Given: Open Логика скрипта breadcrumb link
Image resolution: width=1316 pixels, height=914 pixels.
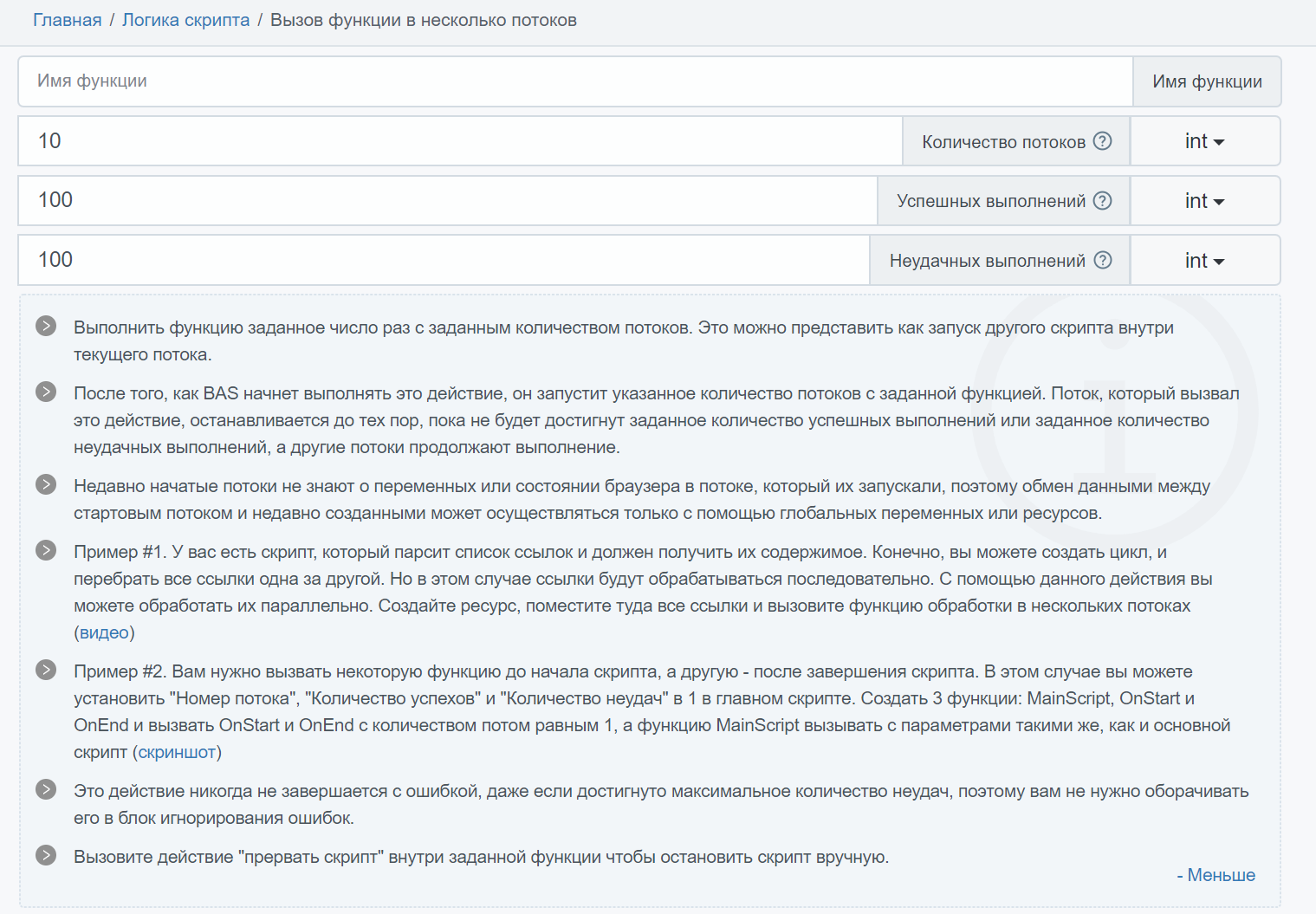Looking at the screenshot, I should (x=185, y=20).
